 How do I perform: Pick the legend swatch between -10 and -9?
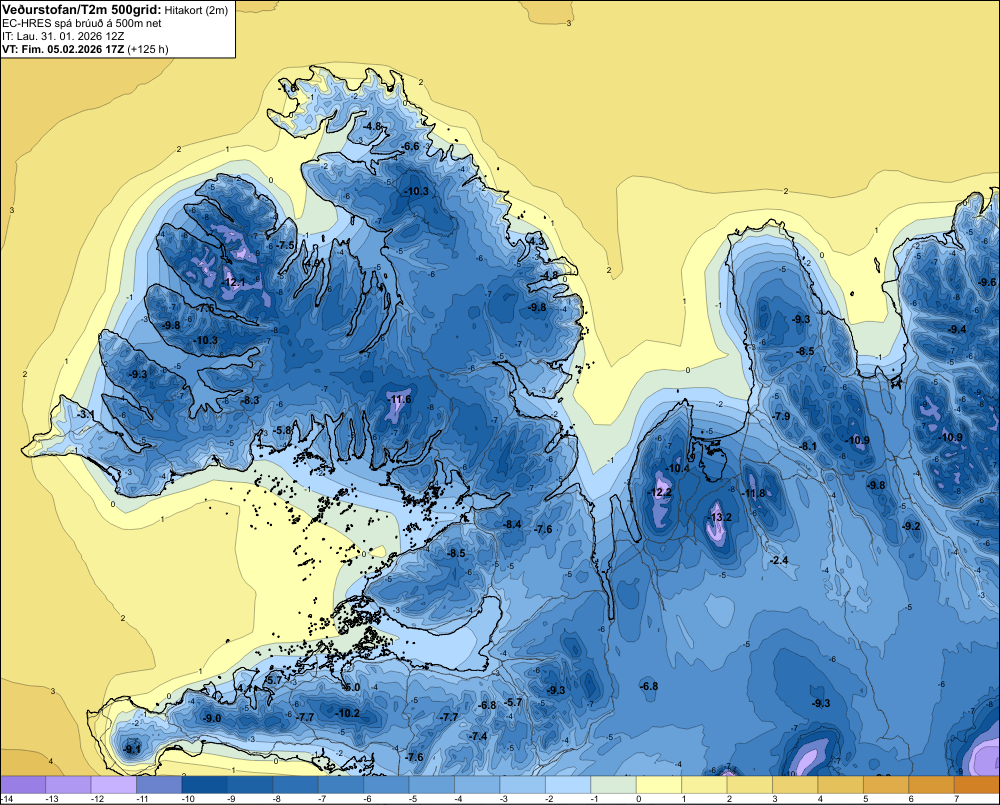[205, 785]
